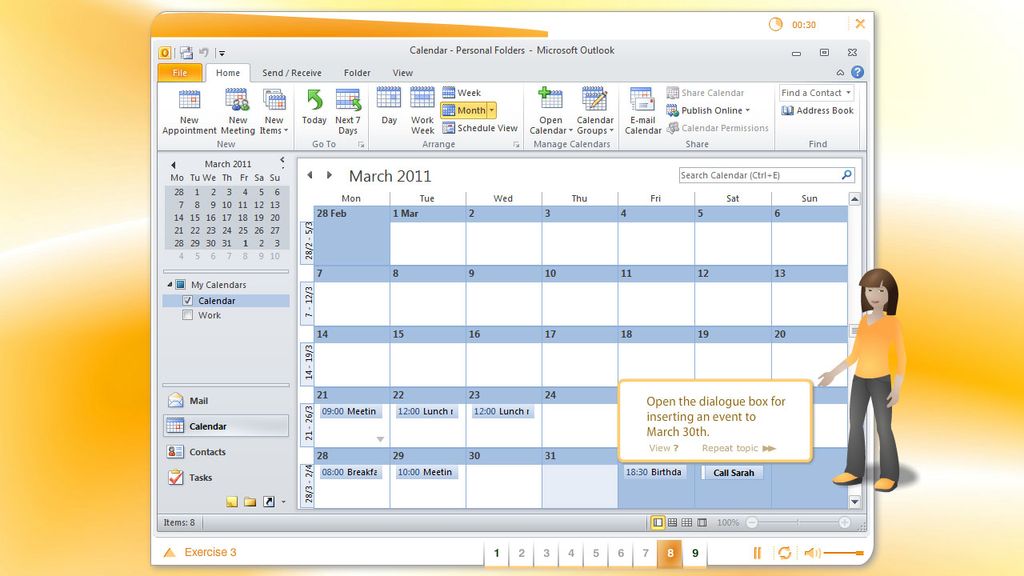
Task: Switch to Normal view in status bar
Action: [x=658, y=522]
